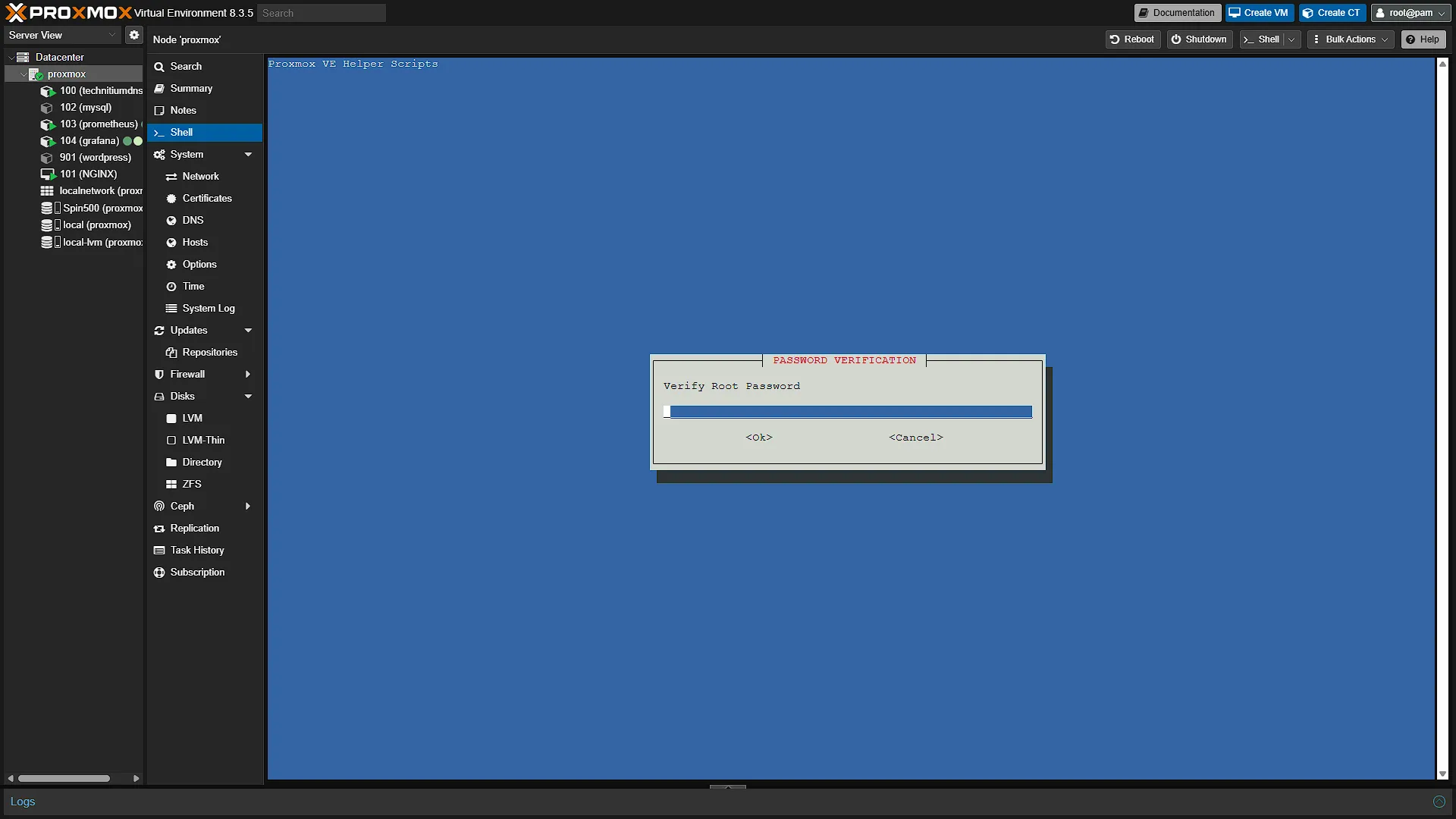
Task: Click the Server View settings gear icon
Action: (x=134, y=35)
